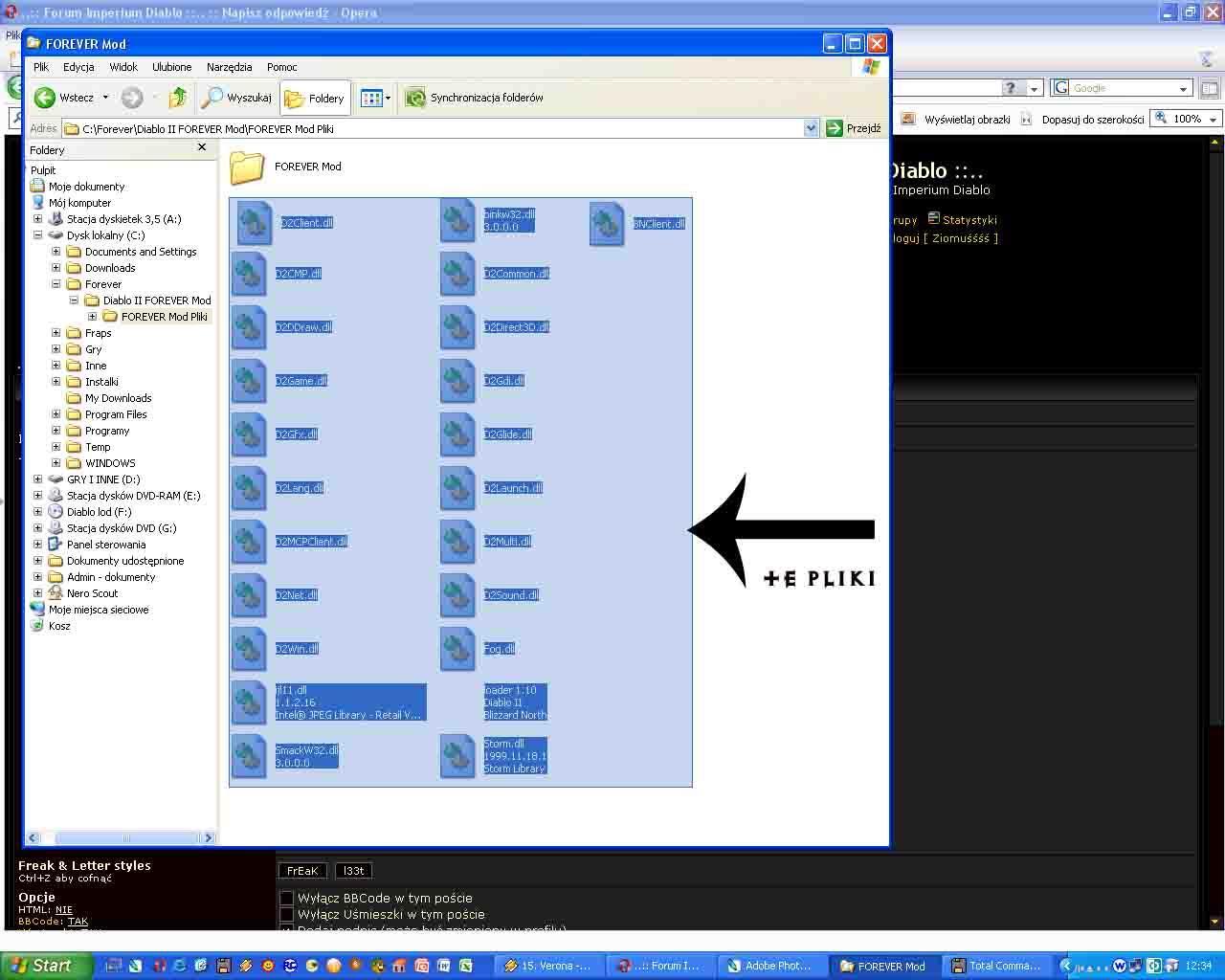Expand the Program Files tree node
Viewport: 1225px width, 980px height.
[x=56, y=414]
